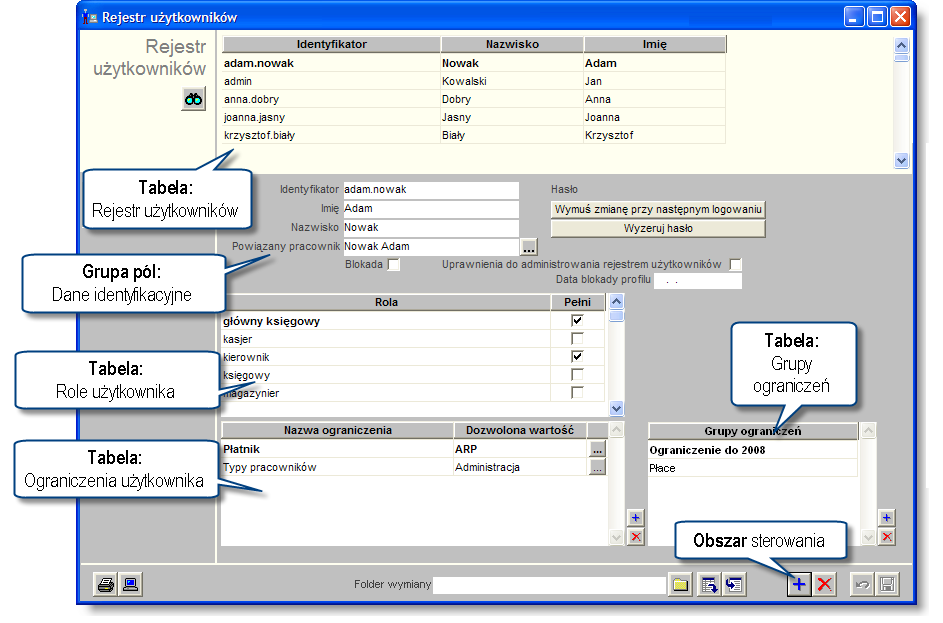Select the admin user row
943x623 pixels.
[474, 81]
